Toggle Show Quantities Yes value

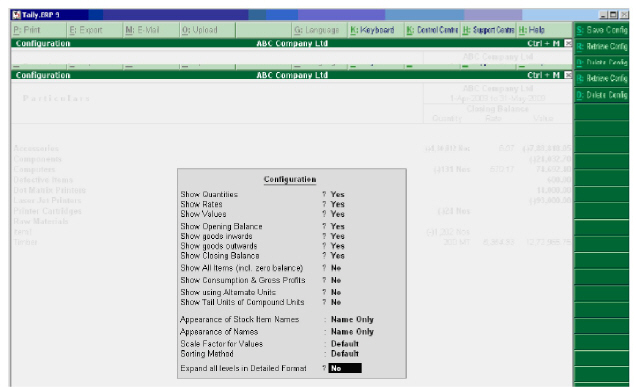coord(337,195)
